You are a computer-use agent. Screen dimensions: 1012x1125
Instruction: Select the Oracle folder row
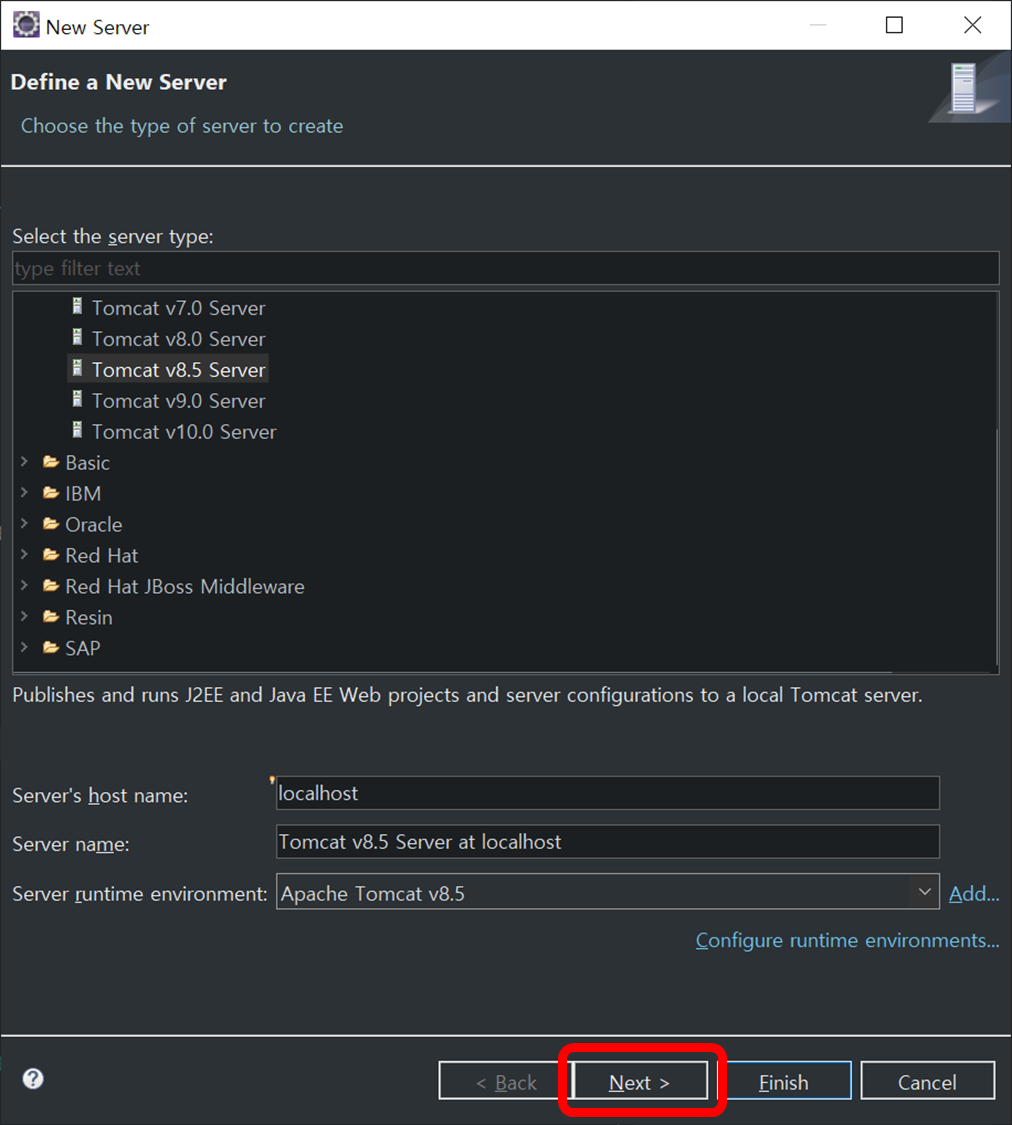pos(93,524)
